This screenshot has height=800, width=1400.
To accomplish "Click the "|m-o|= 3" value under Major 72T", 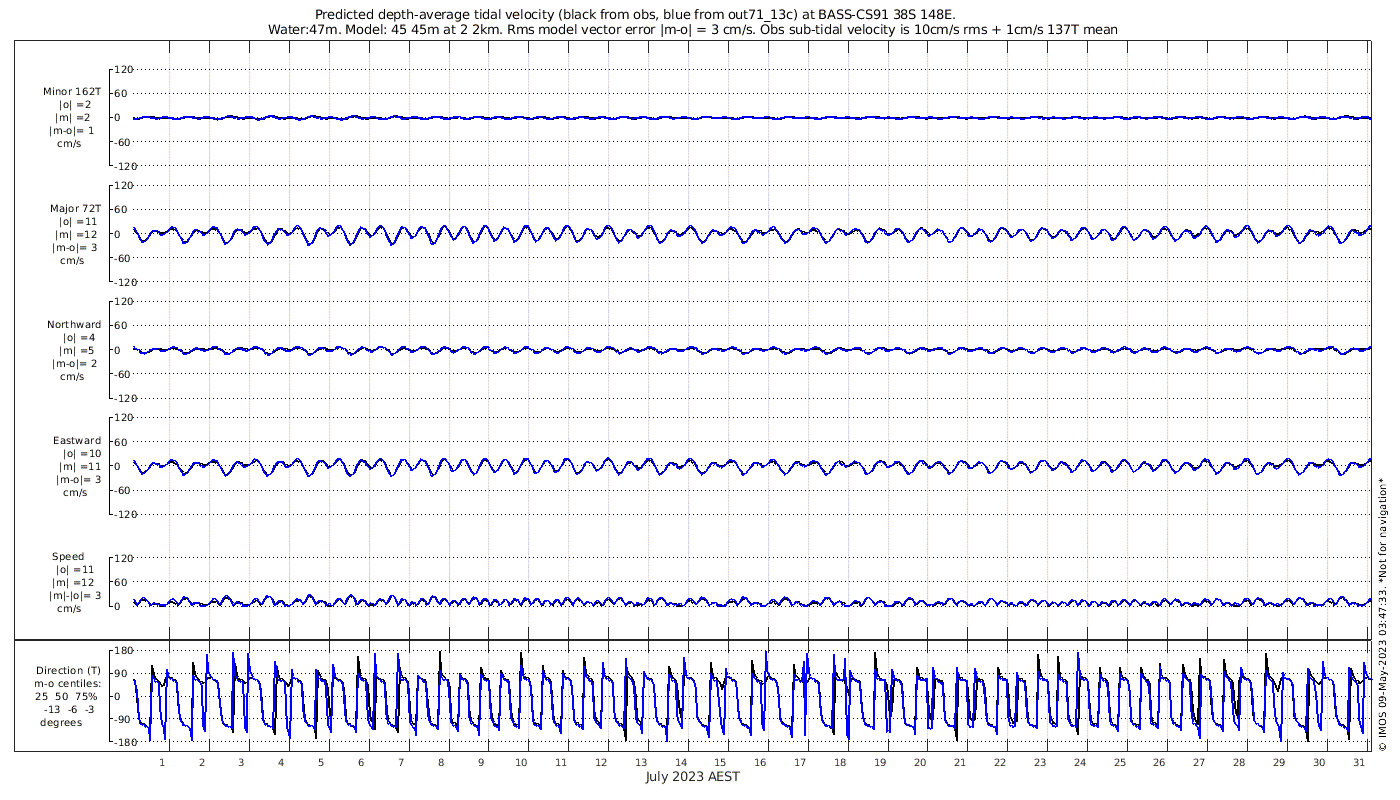I will coord(75,247).
